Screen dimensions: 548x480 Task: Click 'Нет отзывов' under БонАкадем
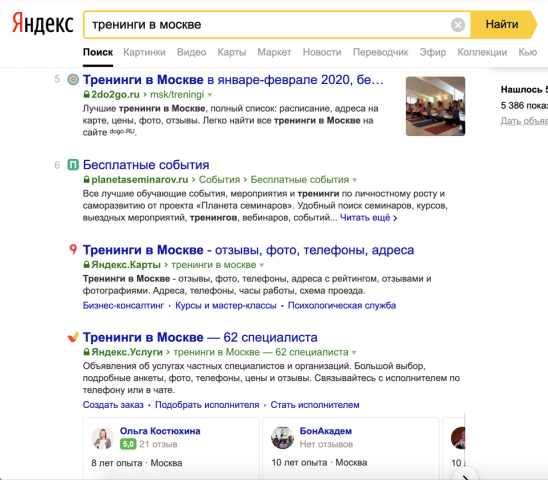[326, 444]
